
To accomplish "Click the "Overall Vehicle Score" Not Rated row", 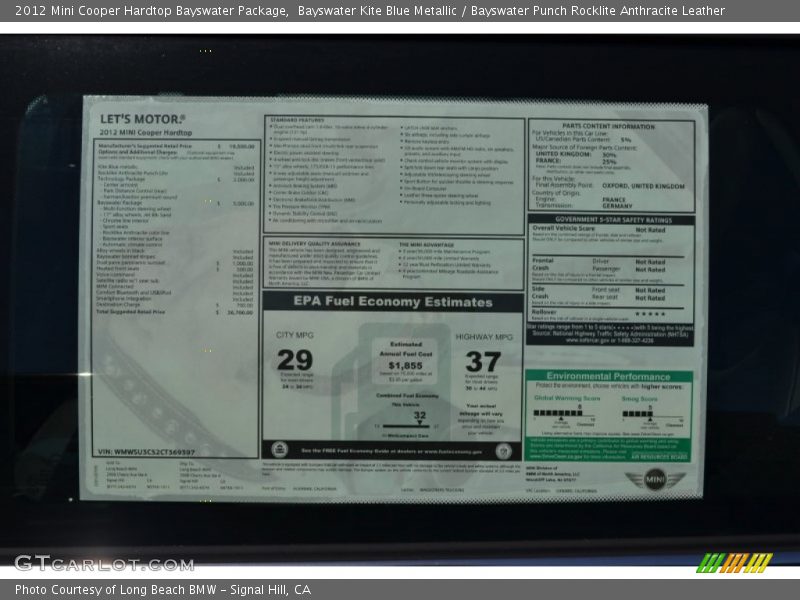I will tap(599, 229).
